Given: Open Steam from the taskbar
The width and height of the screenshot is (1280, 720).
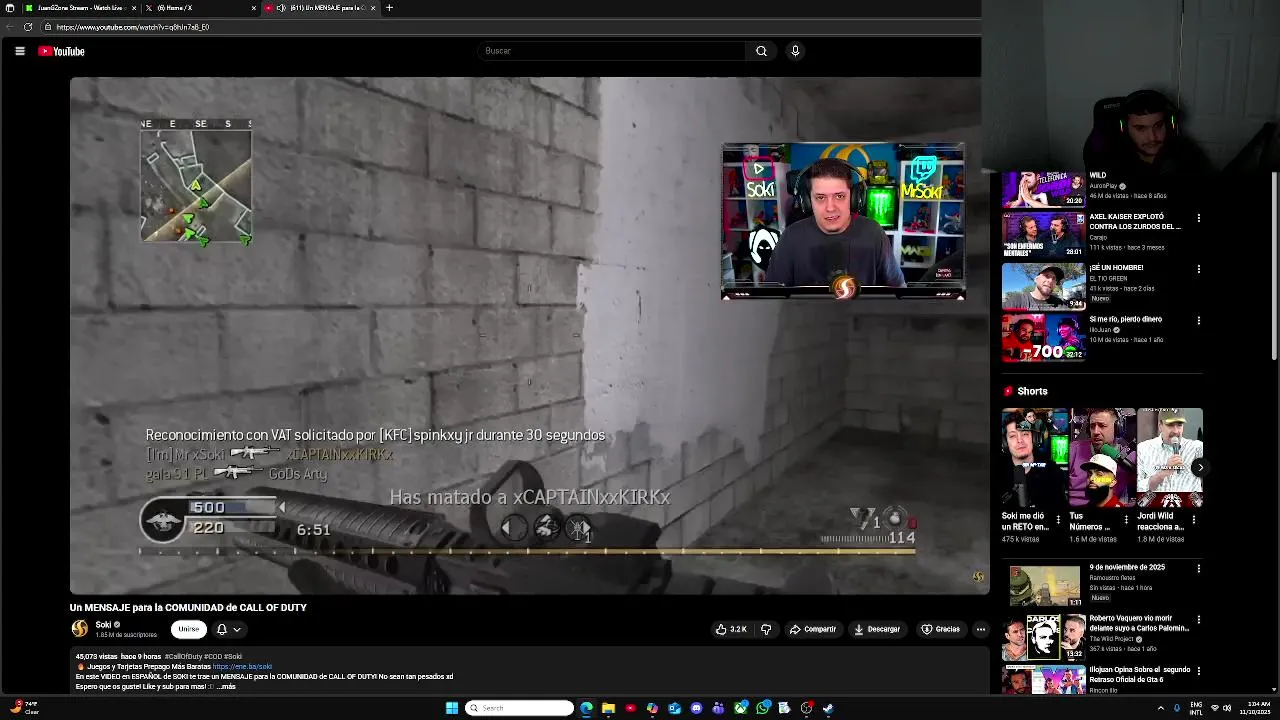Looking at the screenshot, I should 828,708.
